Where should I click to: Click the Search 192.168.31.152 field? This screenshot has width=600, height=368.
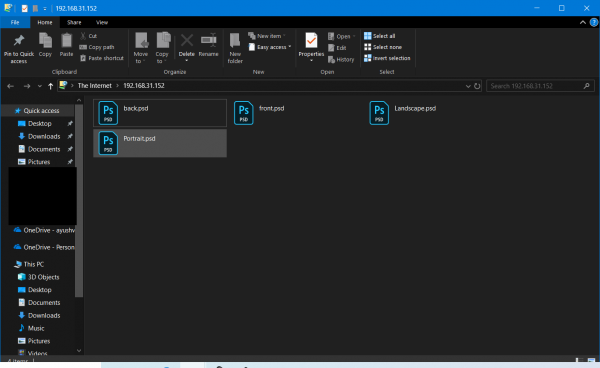540,86
